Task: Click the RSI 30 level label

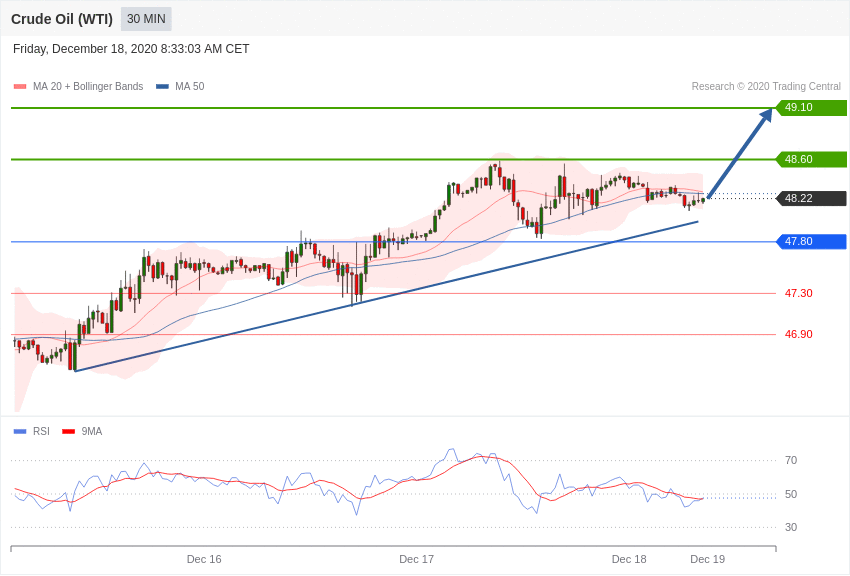Action: (x=791, y=527)
